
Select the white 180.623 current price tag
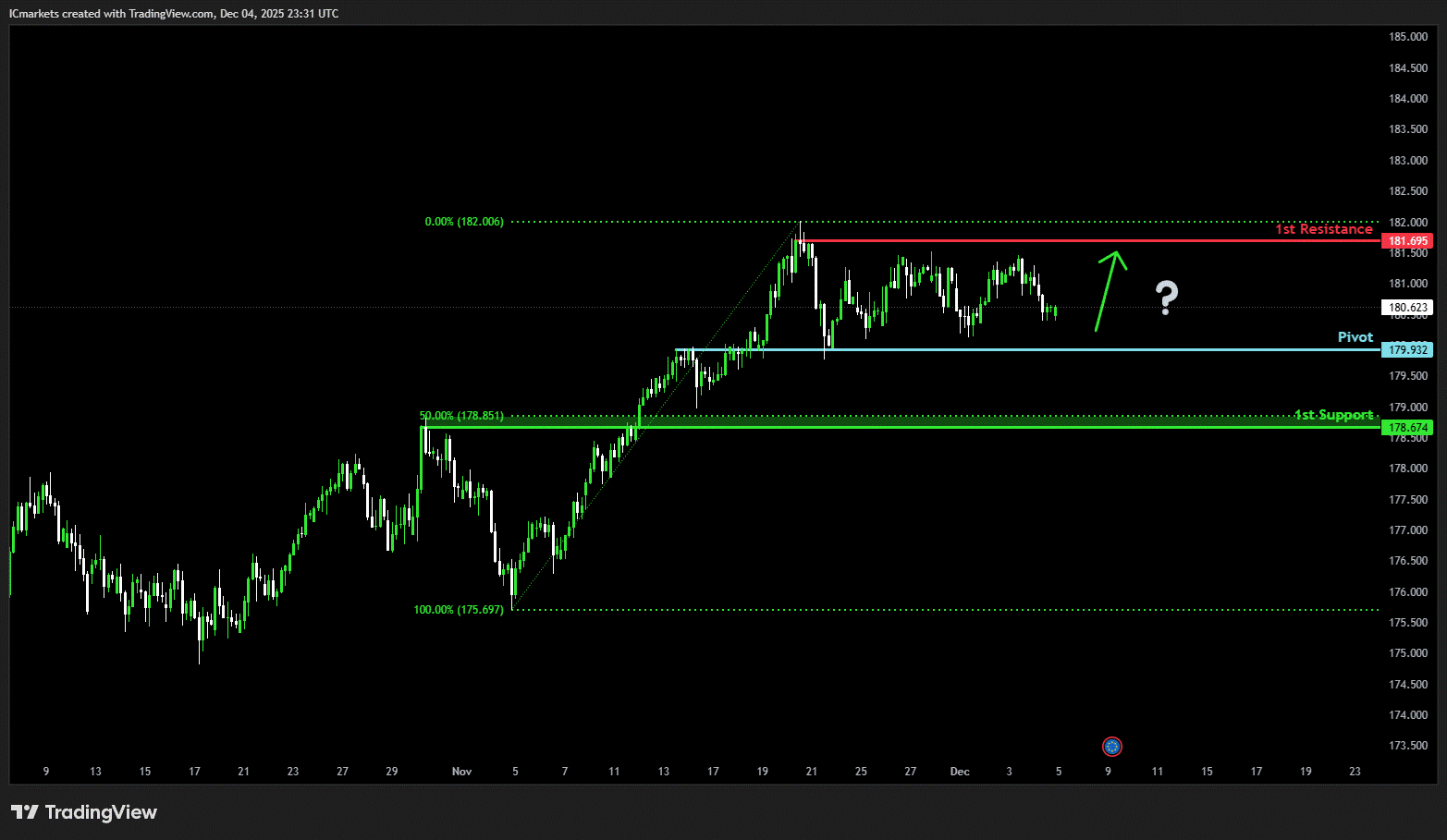[x=1406, y=308]
